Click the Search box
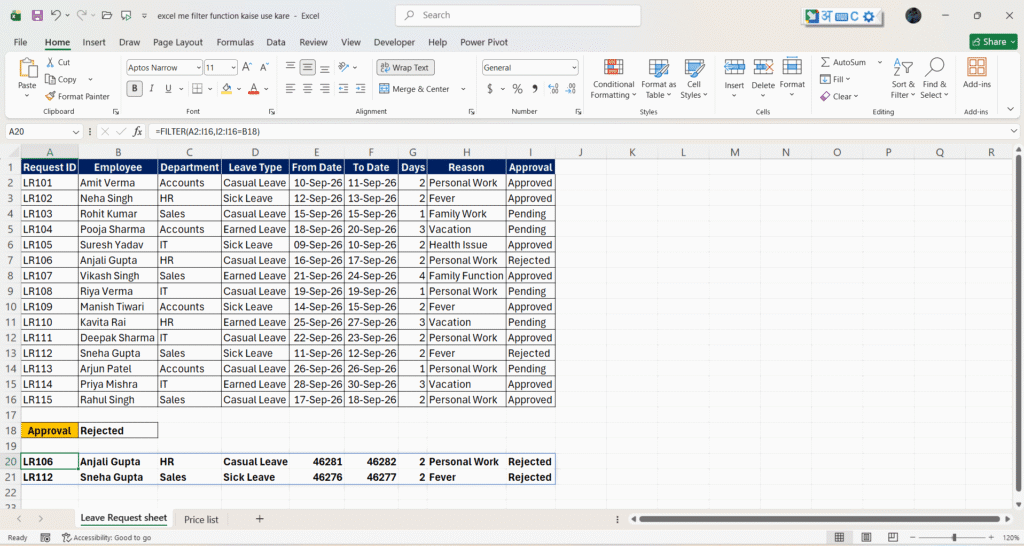This screenshot has height=546, width=1024. (x=518, y=15)
